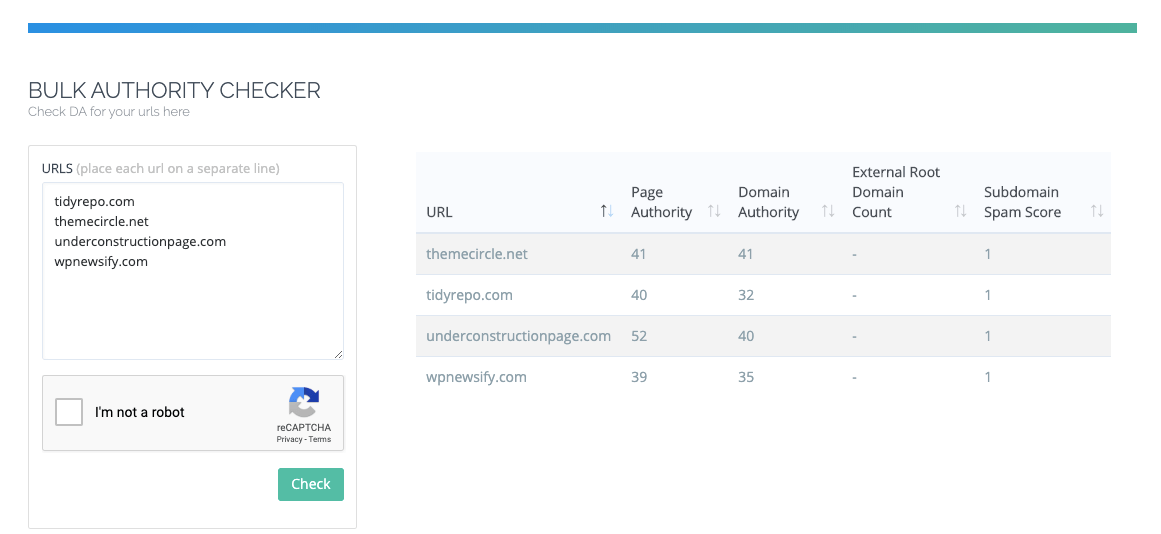1161x534 pixels.
Task: Open themecircle.net link in results table
Action: pos(477,254)
